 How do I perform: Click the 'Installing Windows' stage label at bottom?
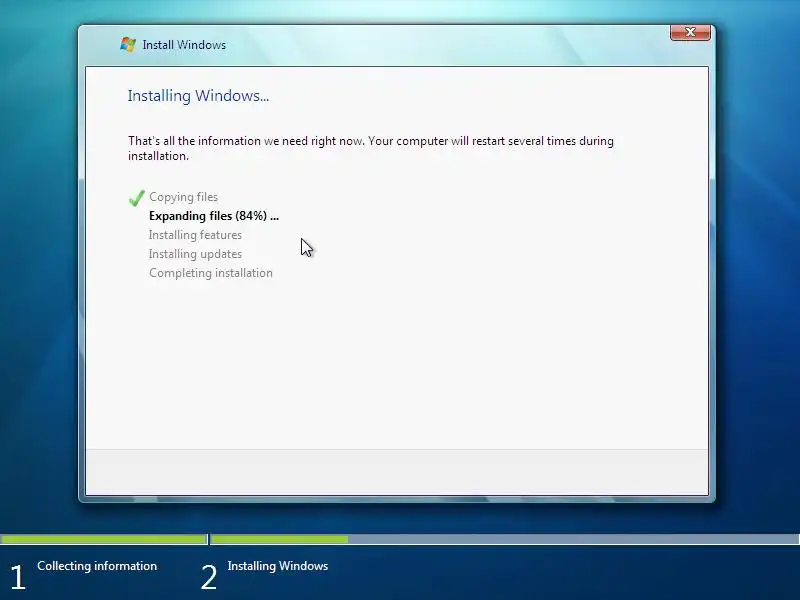(x=278, y=566)
